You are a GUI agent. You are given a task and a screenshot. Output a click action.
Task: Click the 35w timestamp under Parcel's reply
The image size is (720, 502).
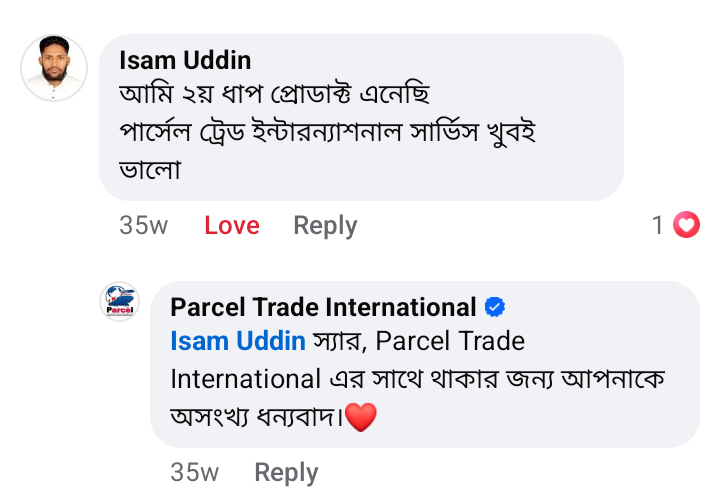pos(194,472)
